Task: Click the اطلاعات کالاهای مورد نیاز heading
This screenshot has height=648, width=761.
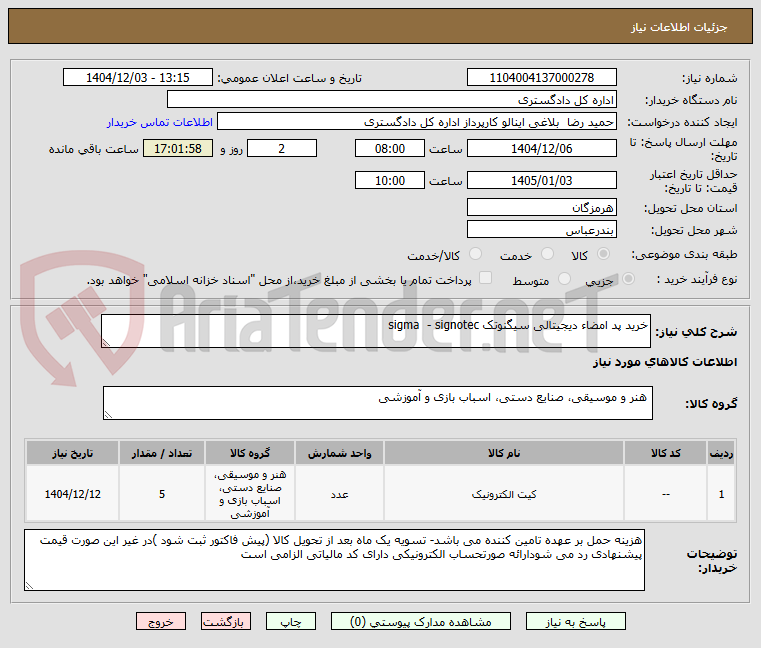Action: [665, 362]
